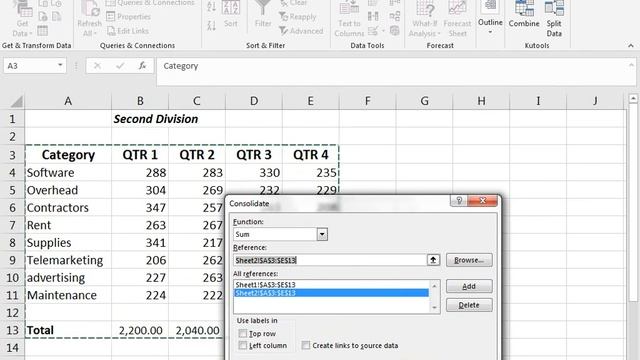Click Reapply filter
The height and width of the screenshot is (360, 640).
(298, 17)
